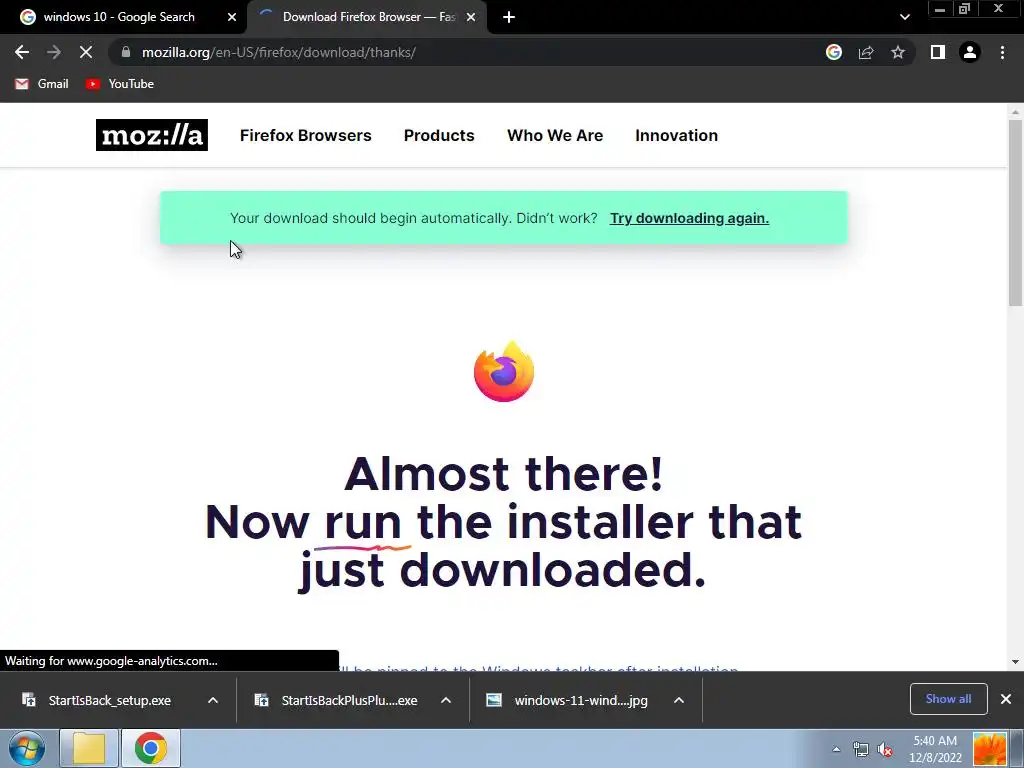Show hidden tray icons
The height and width of the screenshot is (768, 1024).
coord(836,749)
